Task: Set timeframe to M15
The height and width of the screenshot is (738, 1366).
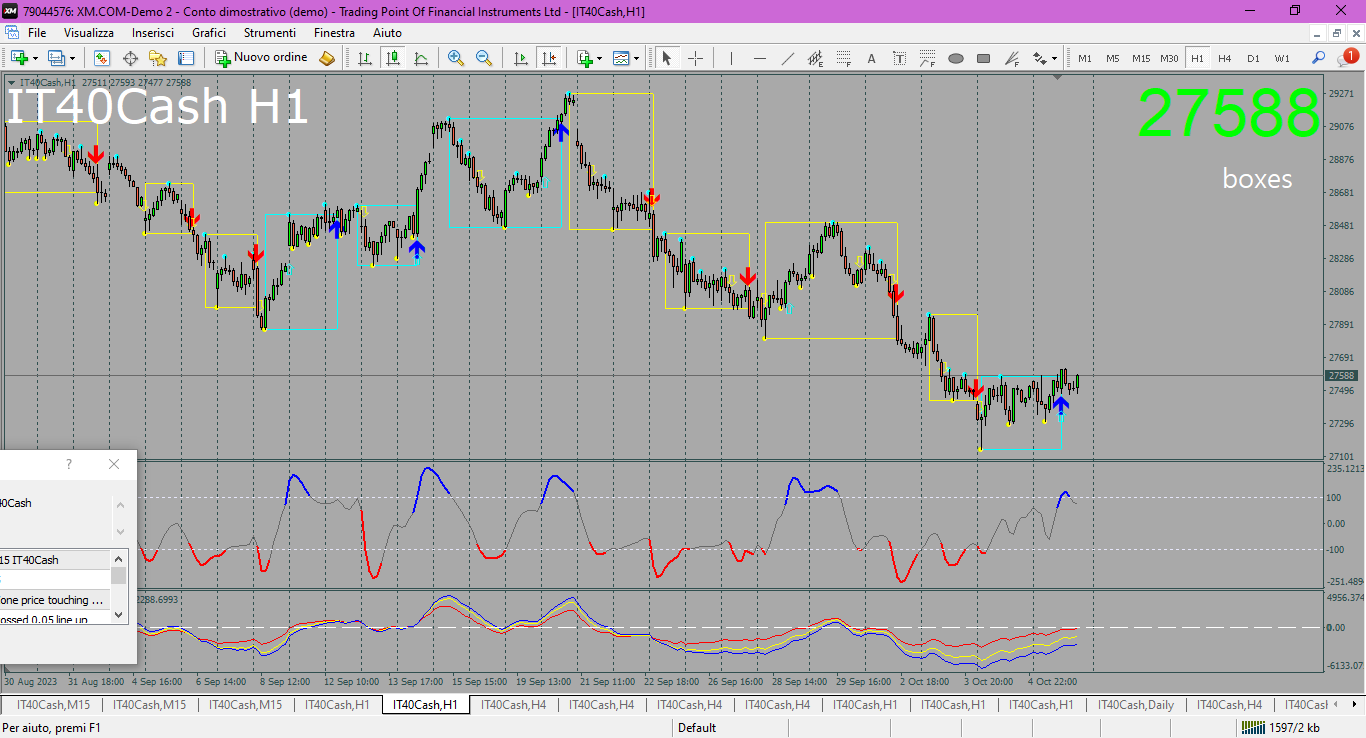Action: coord(1141,58)
